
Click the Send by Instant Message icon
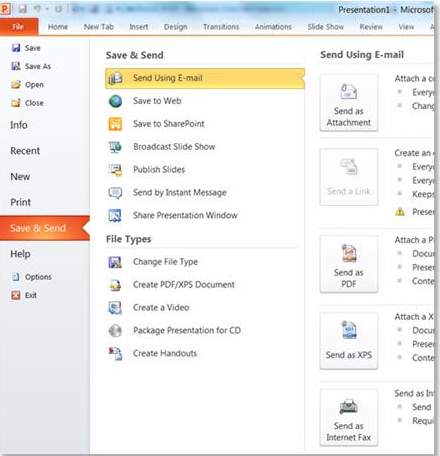[115, 193]
